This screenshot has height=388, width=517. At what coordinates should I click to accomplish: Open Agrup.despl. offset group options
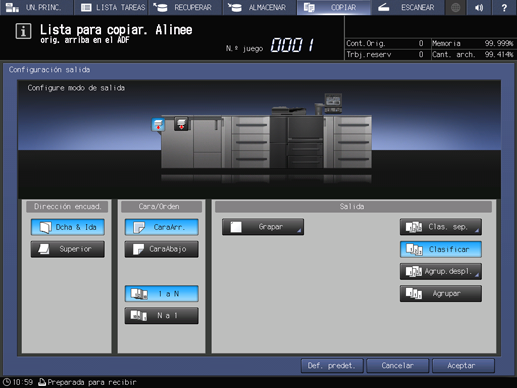coord(441,271)
